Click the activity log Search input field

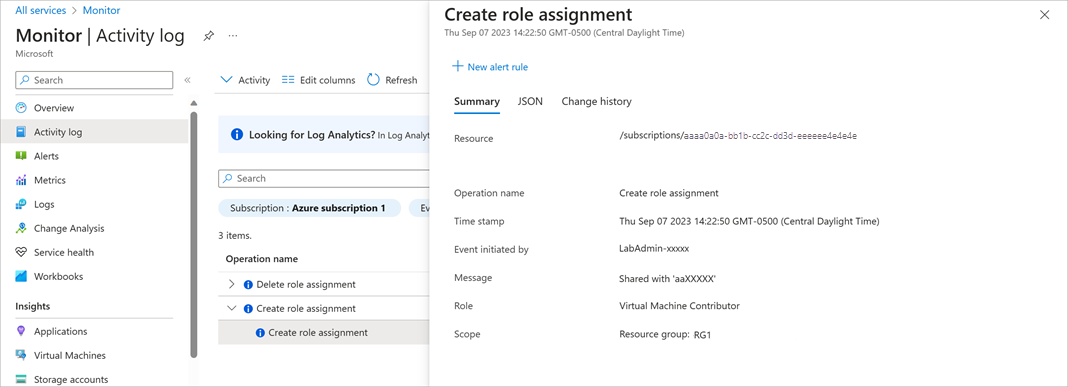[324, 179]
